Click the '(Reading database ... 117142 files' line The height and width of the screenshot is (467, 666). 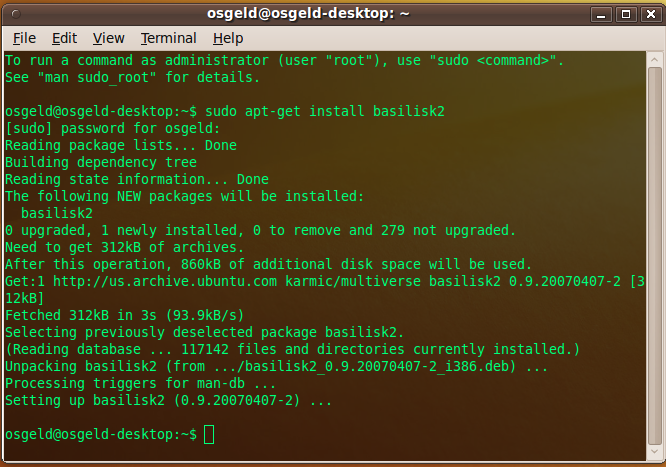(x=293, y=349)
